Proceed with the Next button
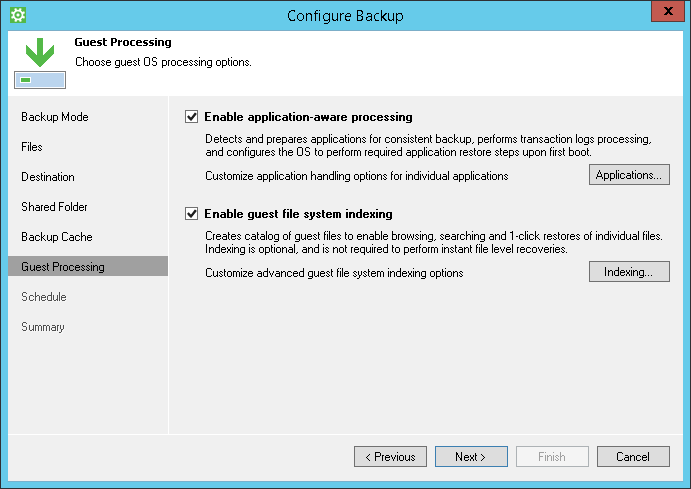This screenshot has height=489, width=691. [471, 456]
